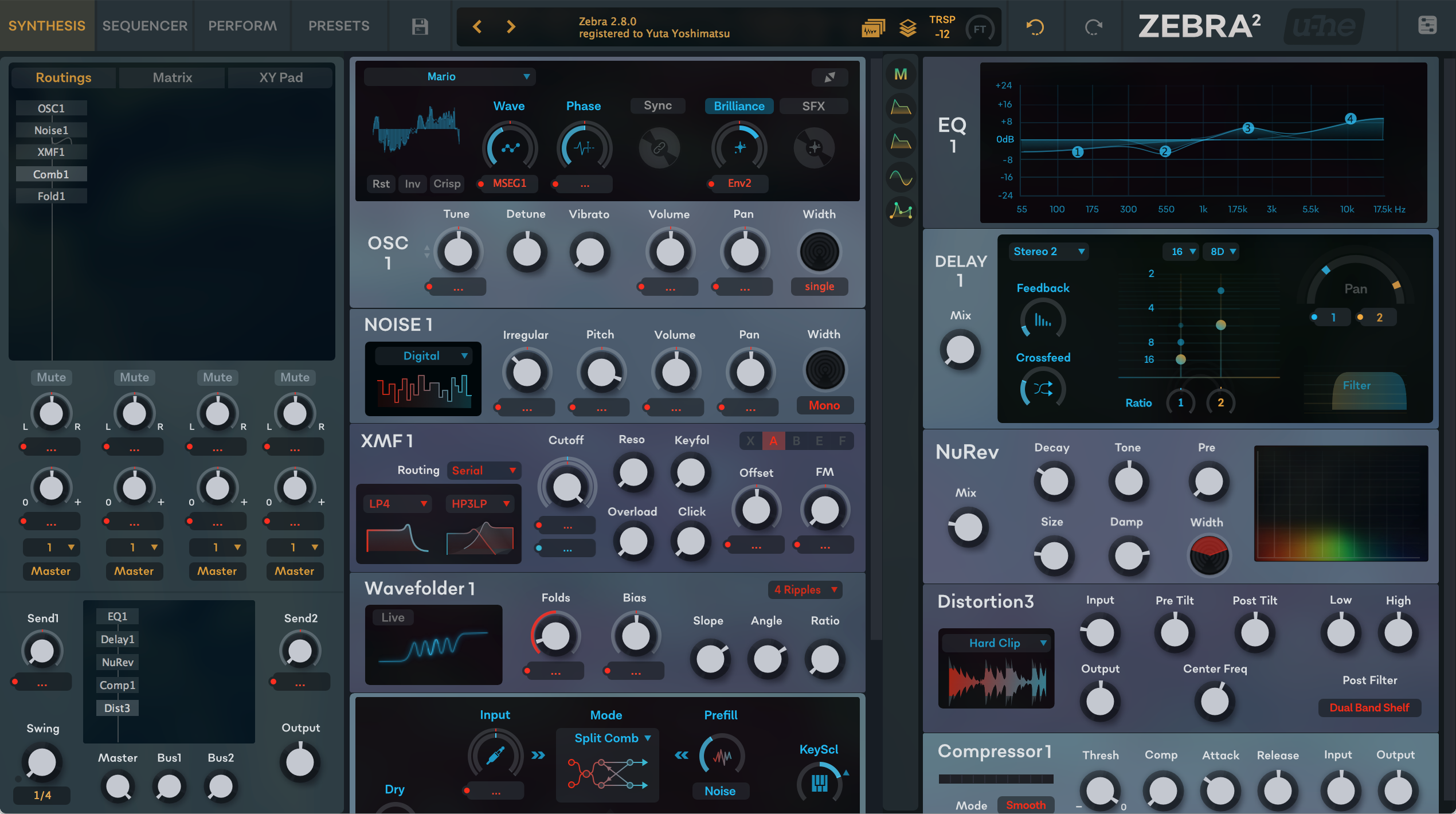The width and height of the screenshot is (1456, 814).
Task: Click the 1/4 swing value field
Action: tap(42, 795)
